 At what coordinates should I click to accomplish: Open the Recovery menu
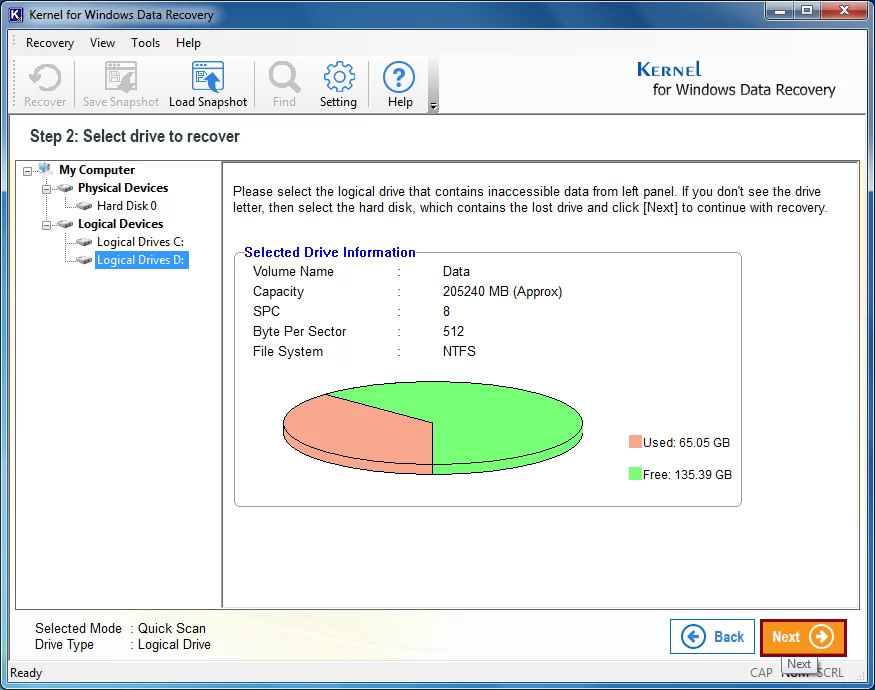tap(50, 43)
